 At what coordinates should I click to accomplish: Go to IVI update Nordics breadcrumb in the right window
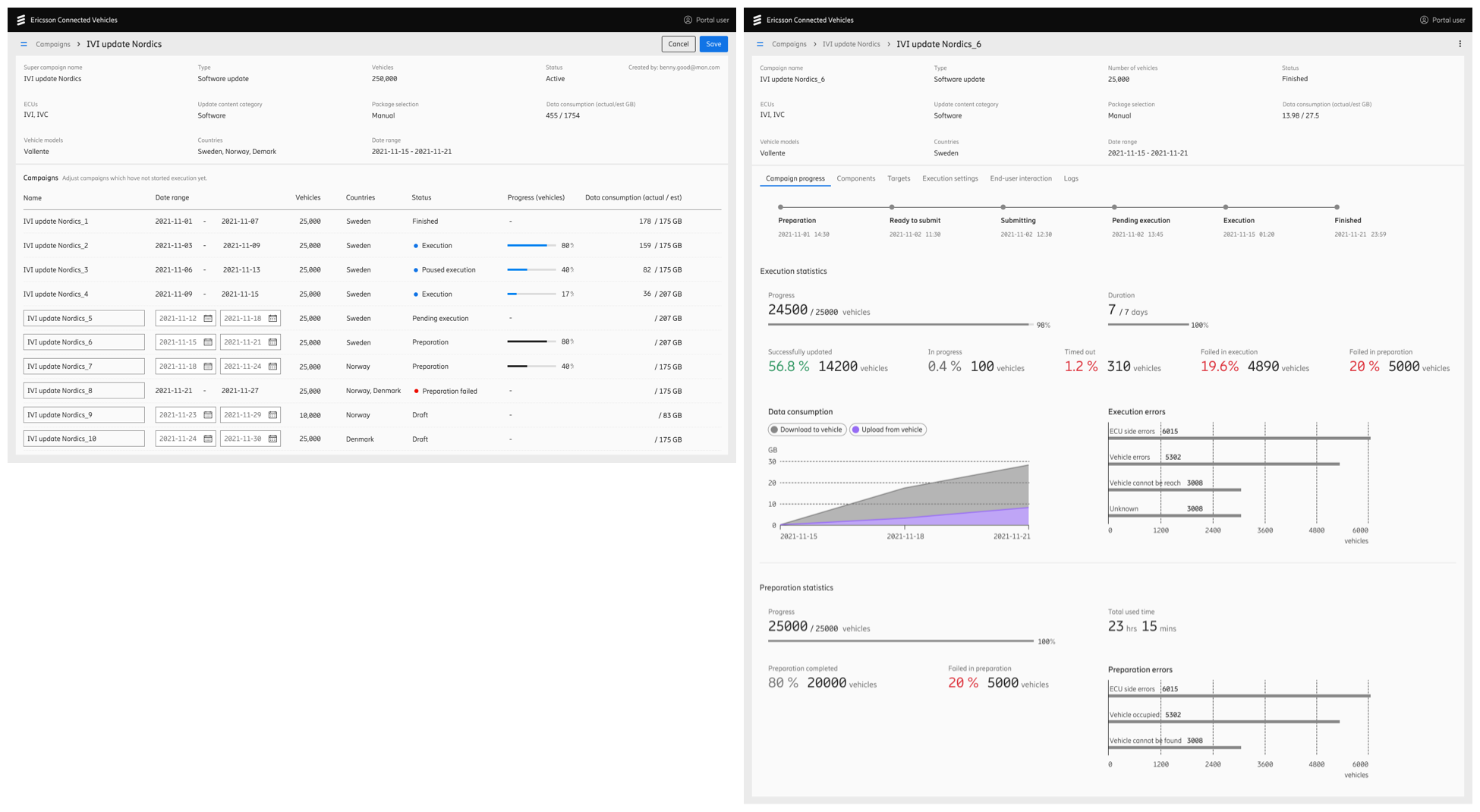tap(851, 44)
